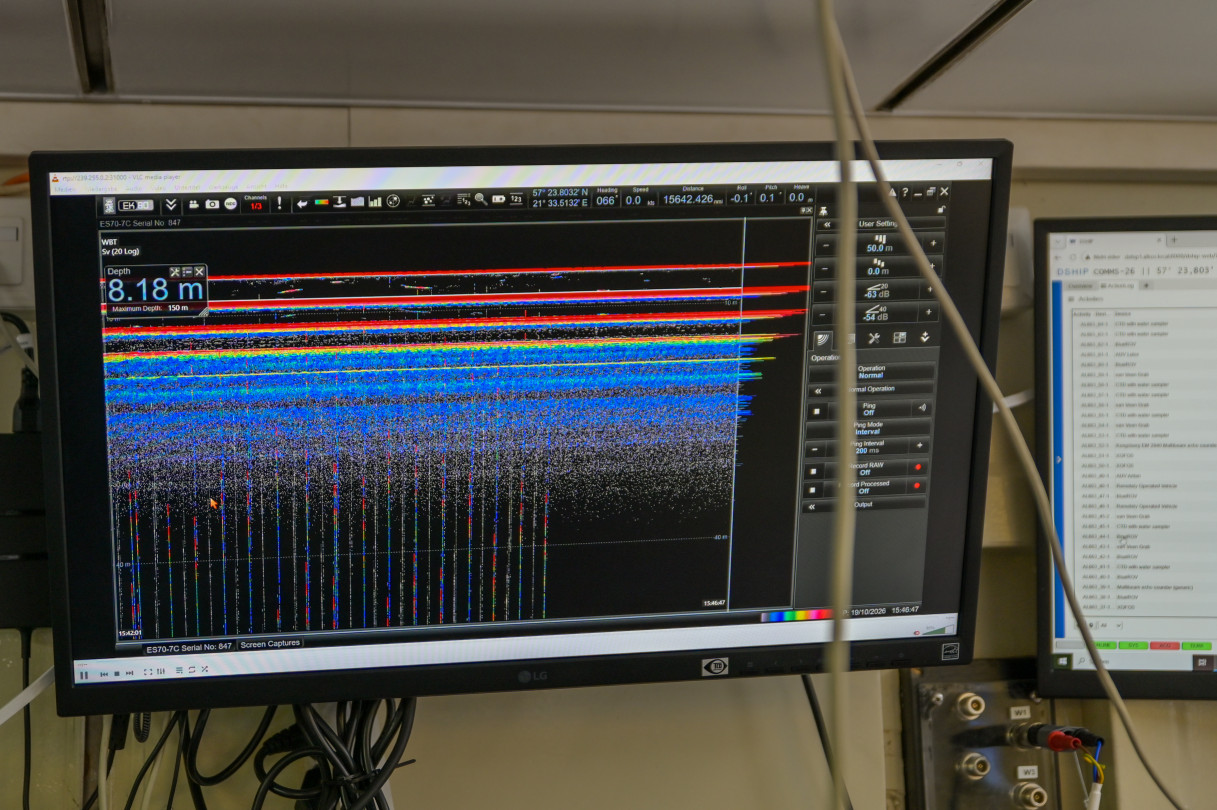Increase the -63 dB gain value
1217x810 pixels.
931,290
